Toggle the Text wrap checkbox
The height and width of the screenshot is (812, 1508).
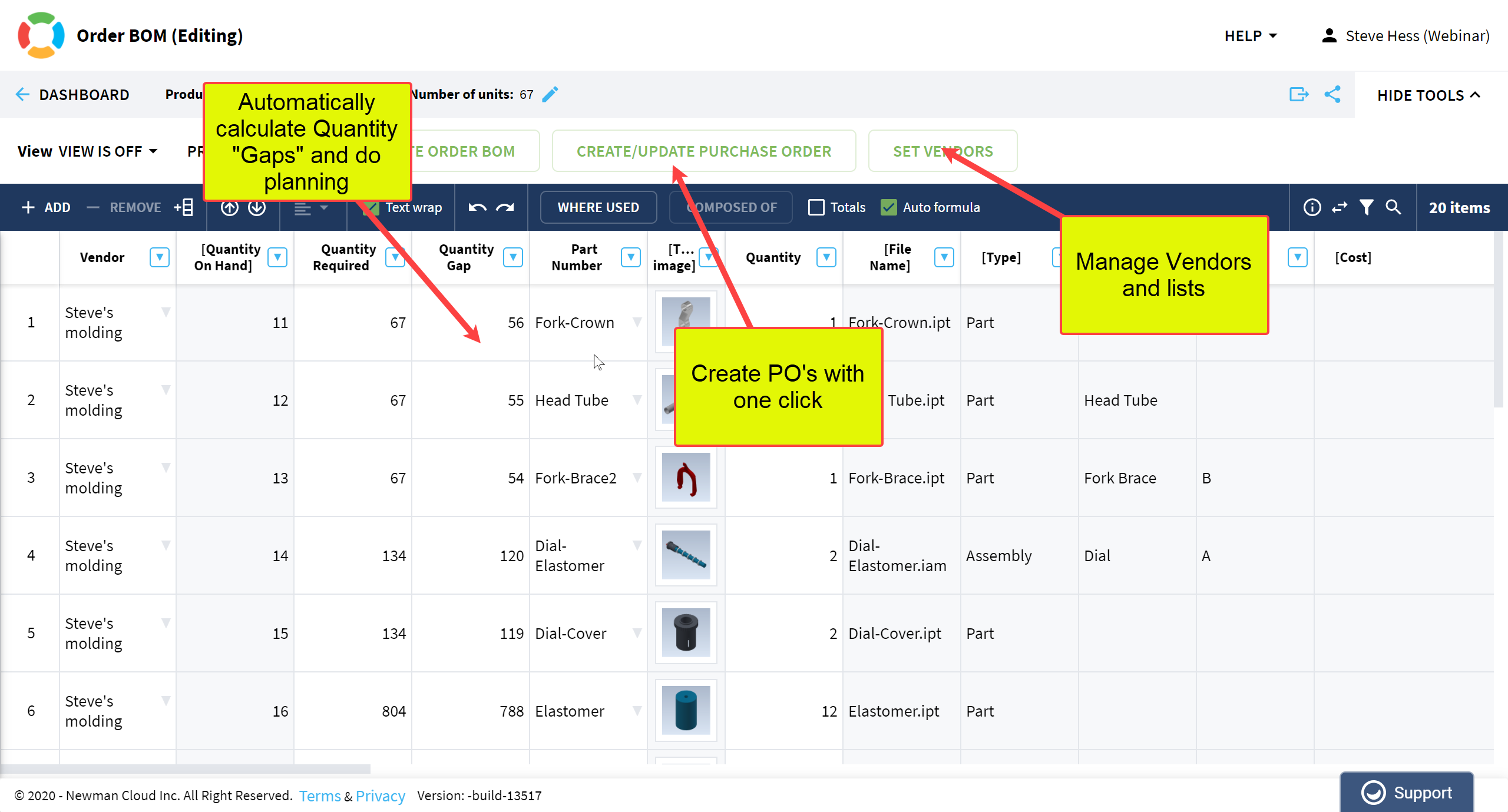[372, 207]
